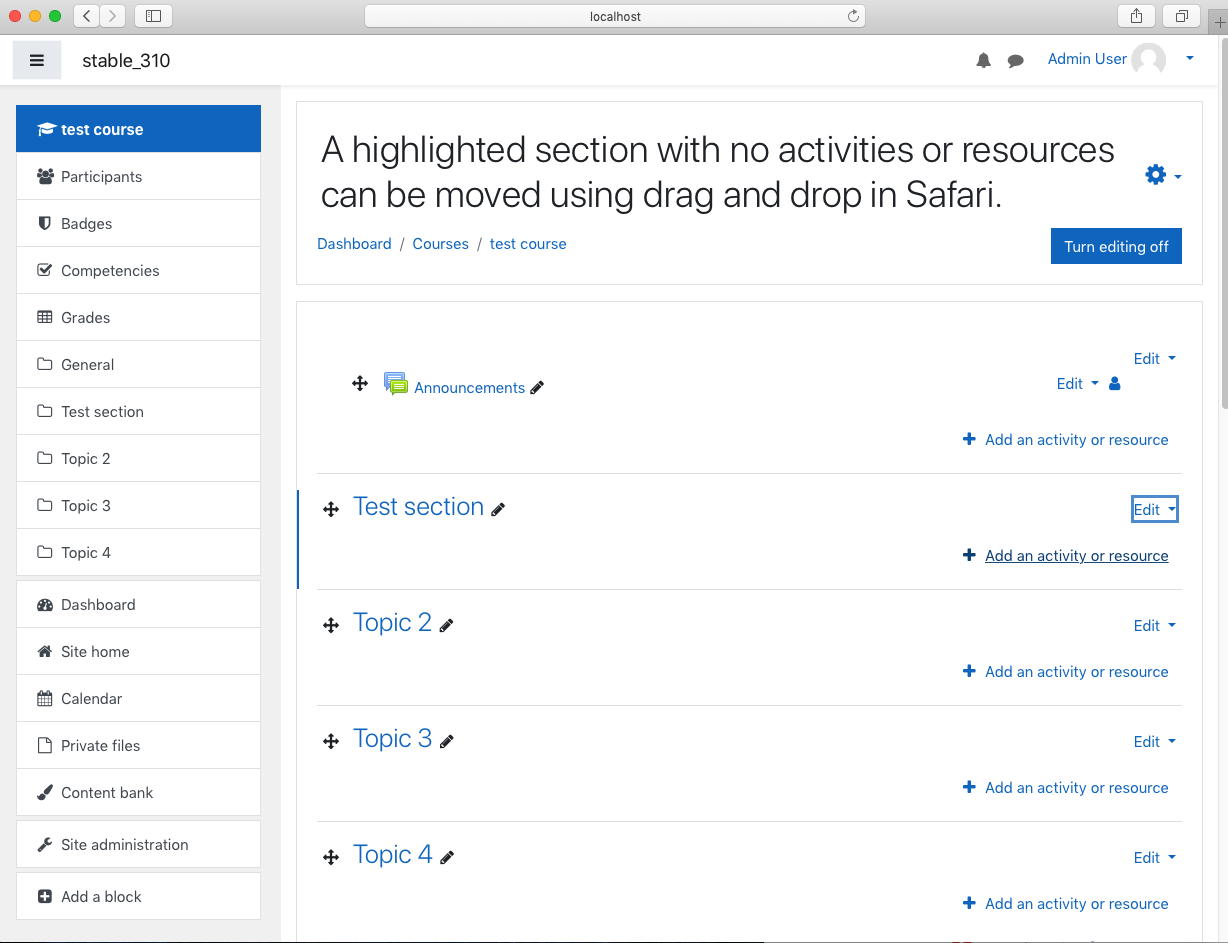Click the move icon for Test section
This screenshot has width=1228, height=943.
(331, 510)
